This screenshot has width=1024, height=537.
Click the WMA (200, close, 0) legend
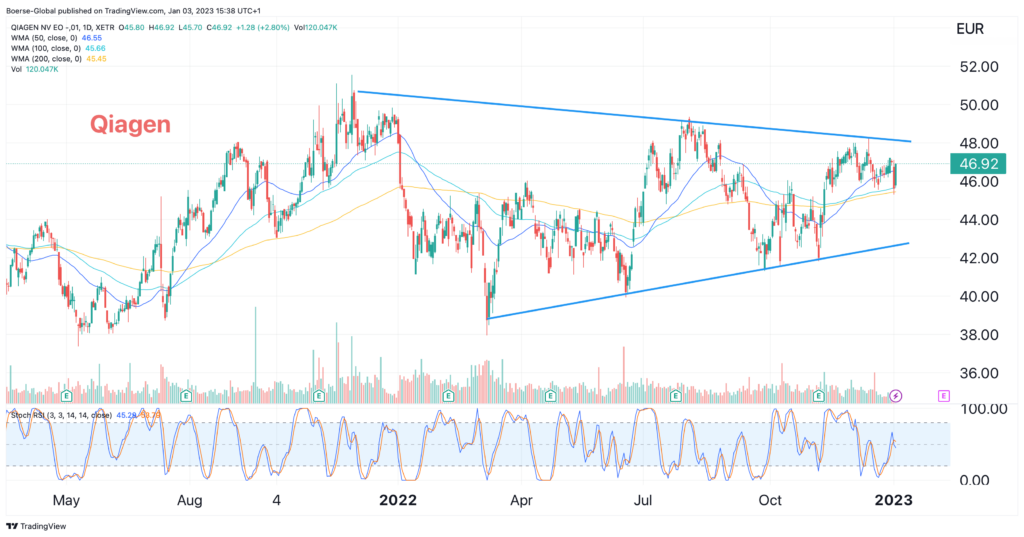(x=48, y=59)
